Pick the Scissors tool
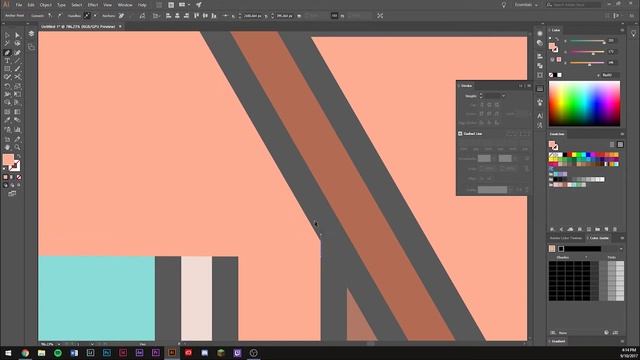Image resolution: width=640 pixels, height=360 pixels. click(18, 77)
